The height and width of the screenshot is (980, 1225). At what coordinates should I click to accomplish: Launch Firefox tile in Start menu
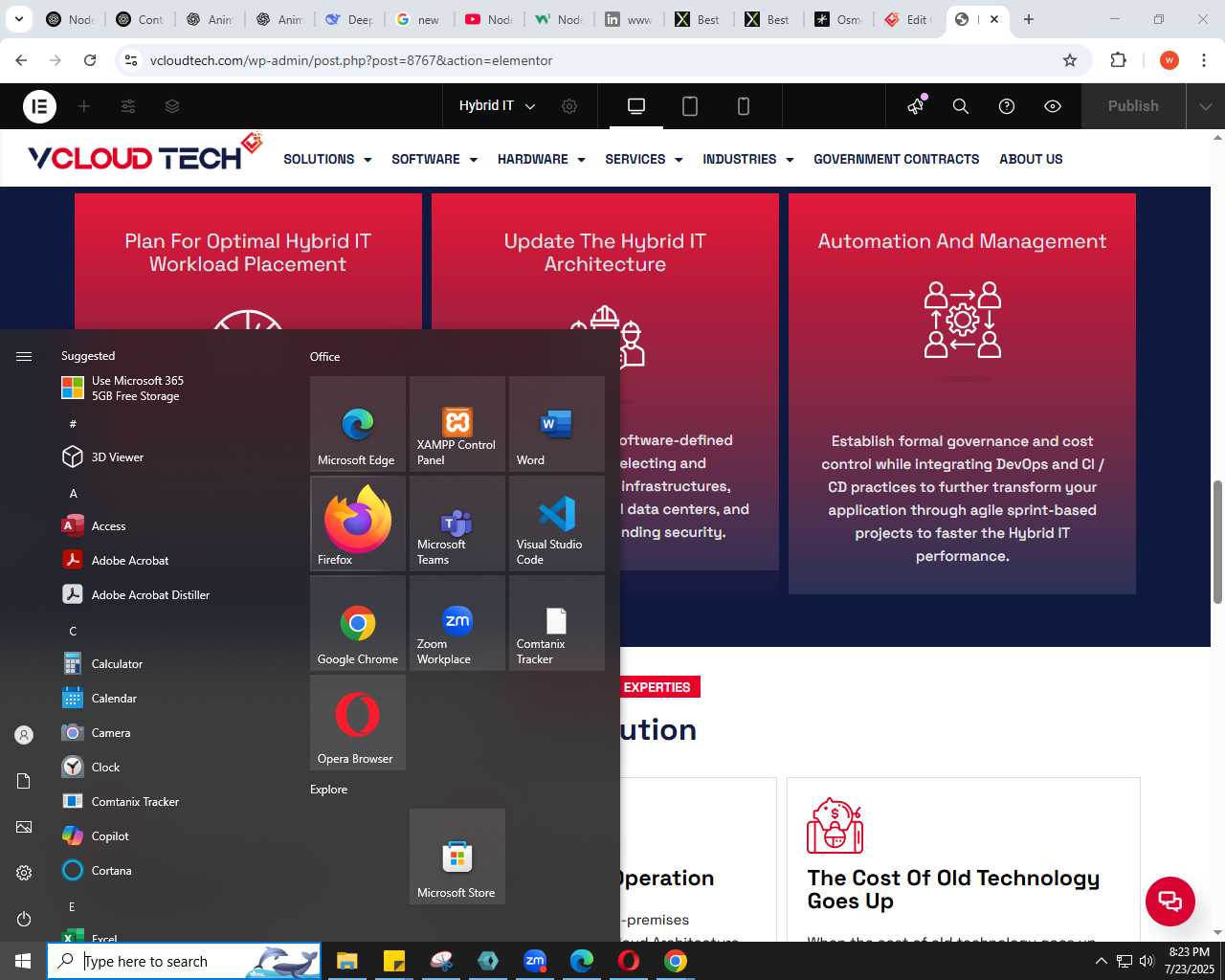coord(358,523)
